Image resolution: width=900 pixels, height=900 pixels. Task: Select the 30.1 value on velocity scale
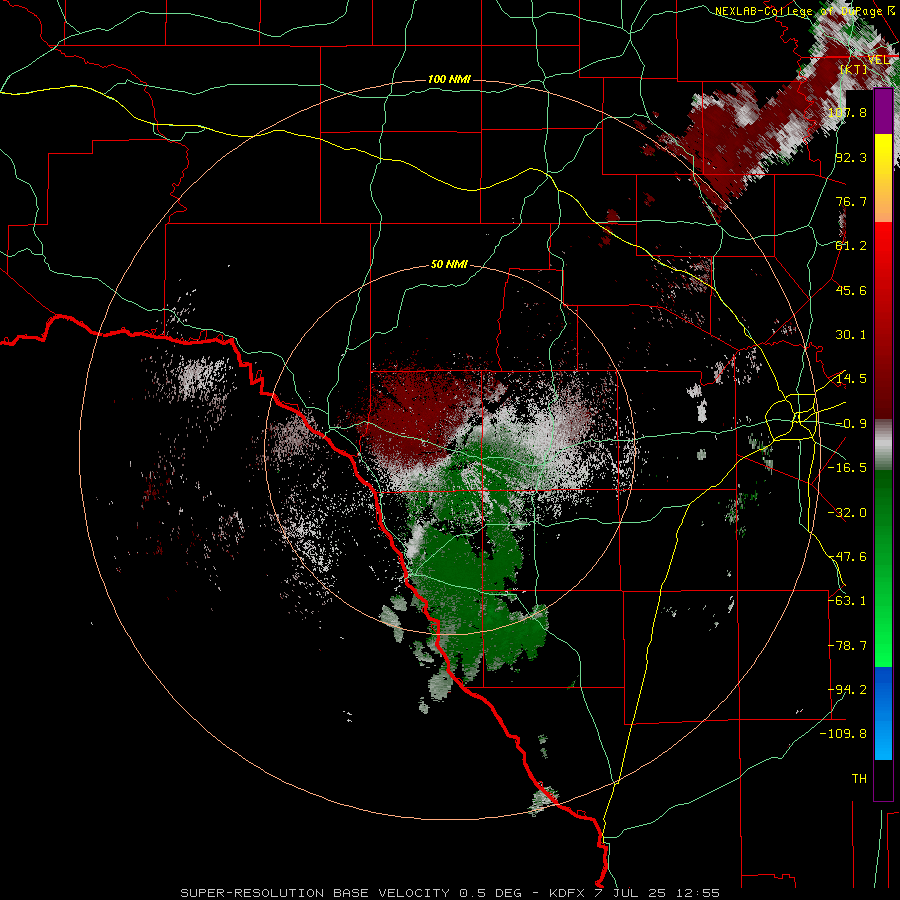coord(851,335)
